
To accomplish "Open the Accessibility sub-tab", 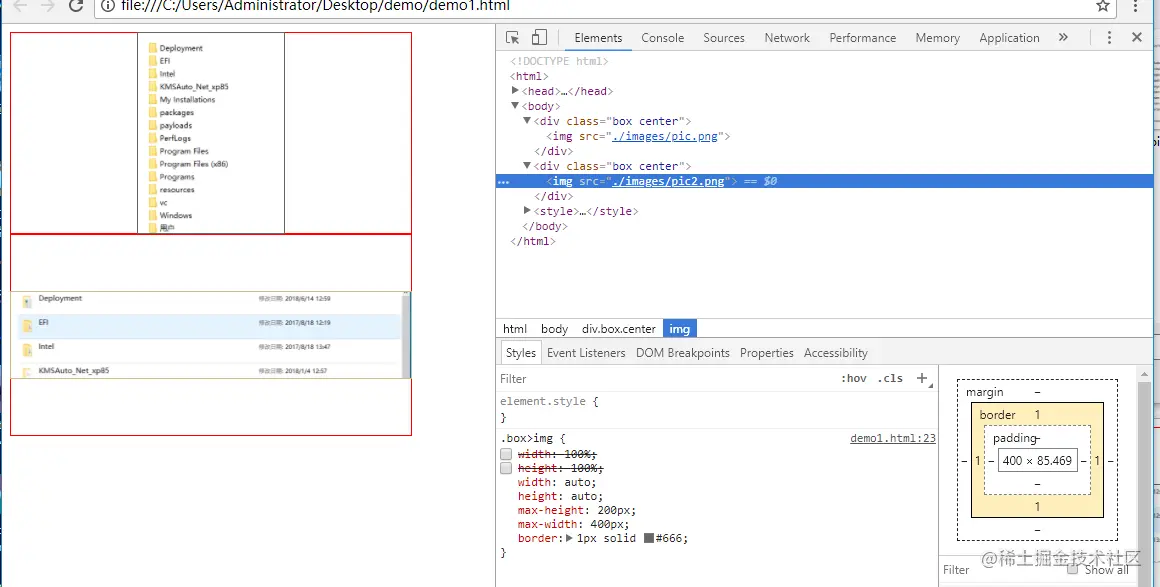I will pos(836,353).
